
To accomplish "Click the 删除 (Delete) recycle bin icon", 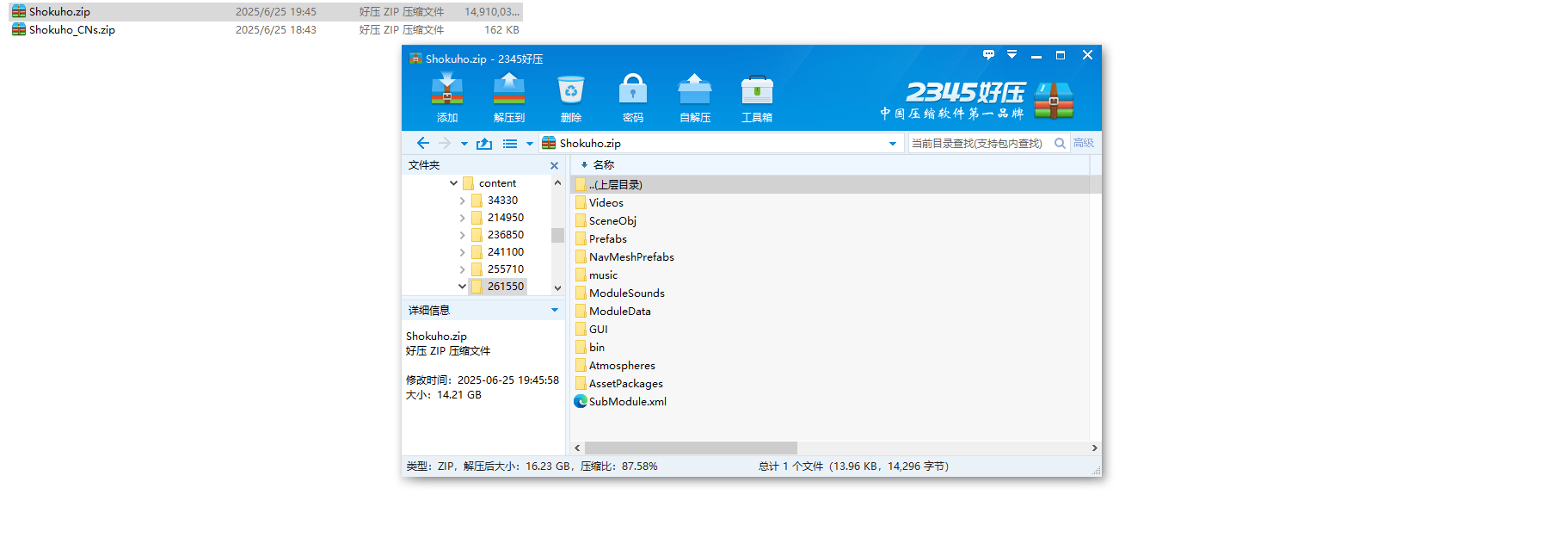I will point(571,90).
